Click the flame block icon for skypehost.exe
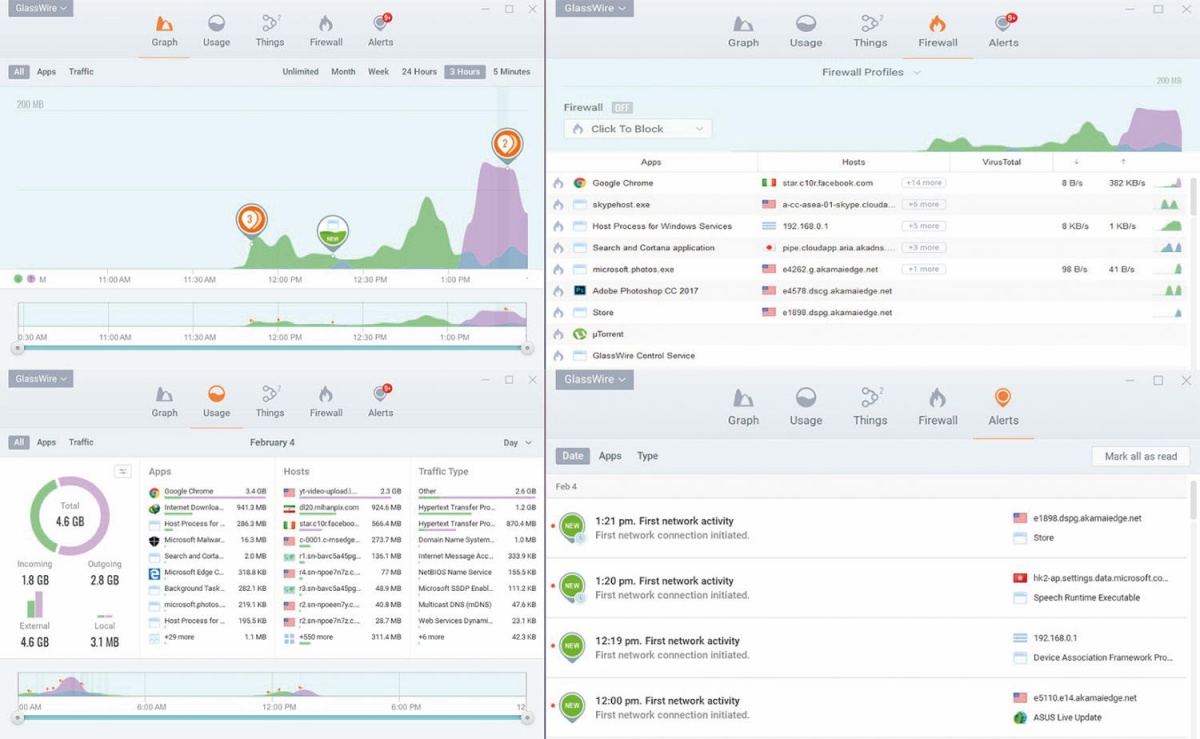Viewport: 1200px width, 739px height. [558, 204]
